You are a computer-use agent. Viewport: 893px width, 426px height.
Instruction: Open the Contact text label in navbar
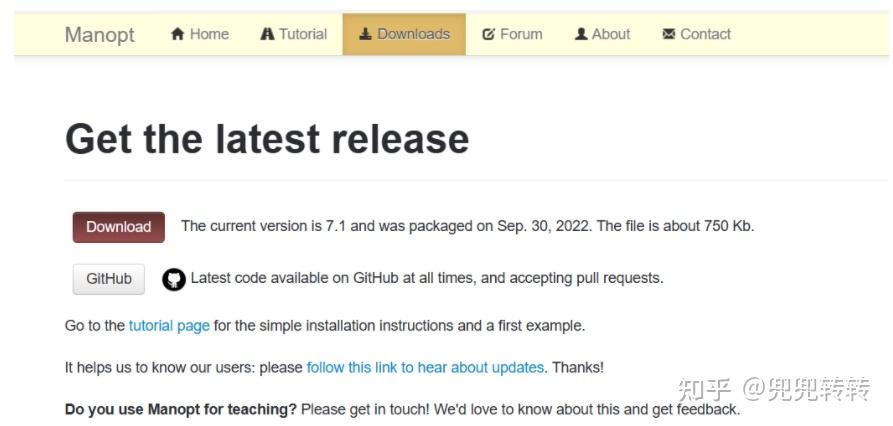[705, 34]
